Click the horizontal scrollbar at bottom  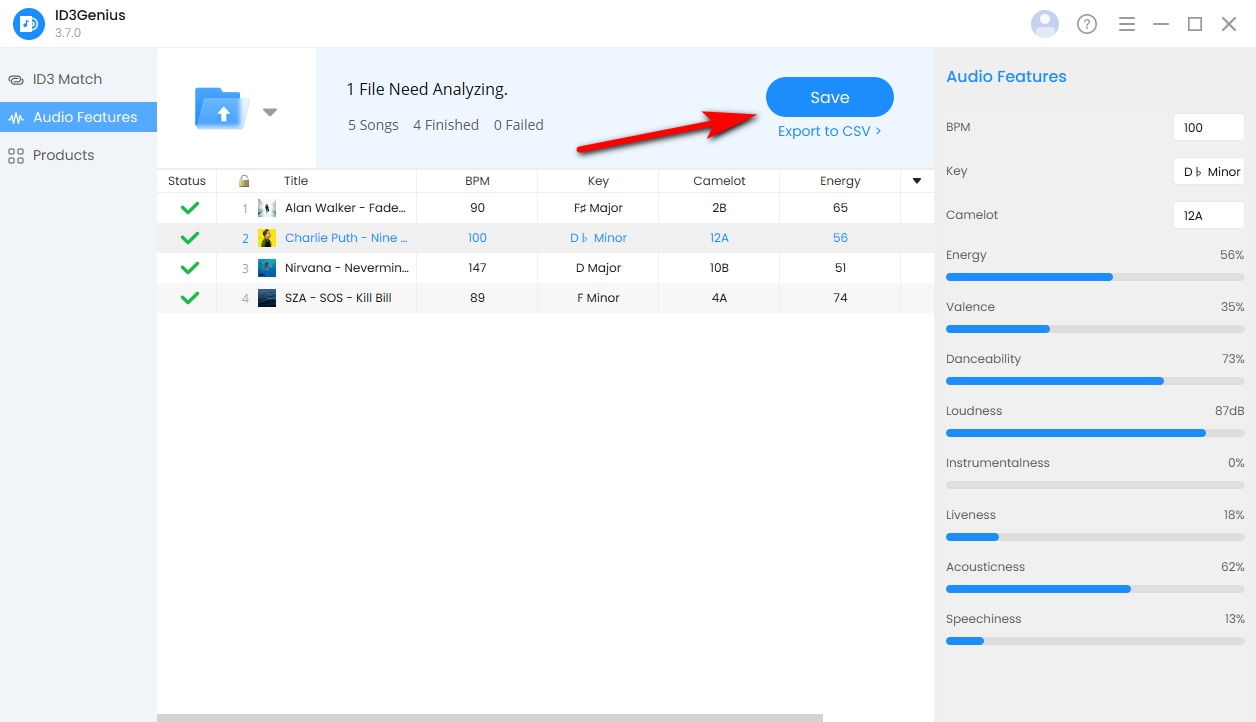tap(489, 717)
